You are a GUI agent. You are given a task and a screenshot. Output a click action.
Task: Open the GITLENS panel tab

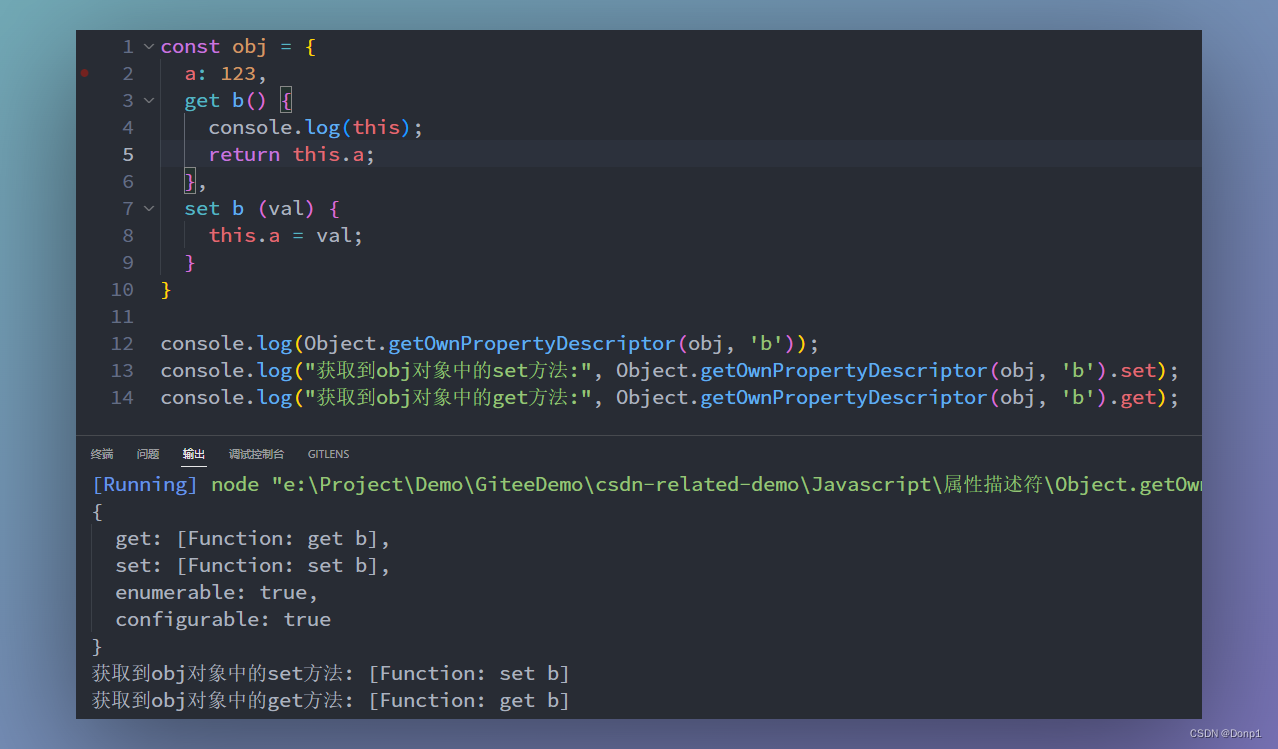coord(328,454)
